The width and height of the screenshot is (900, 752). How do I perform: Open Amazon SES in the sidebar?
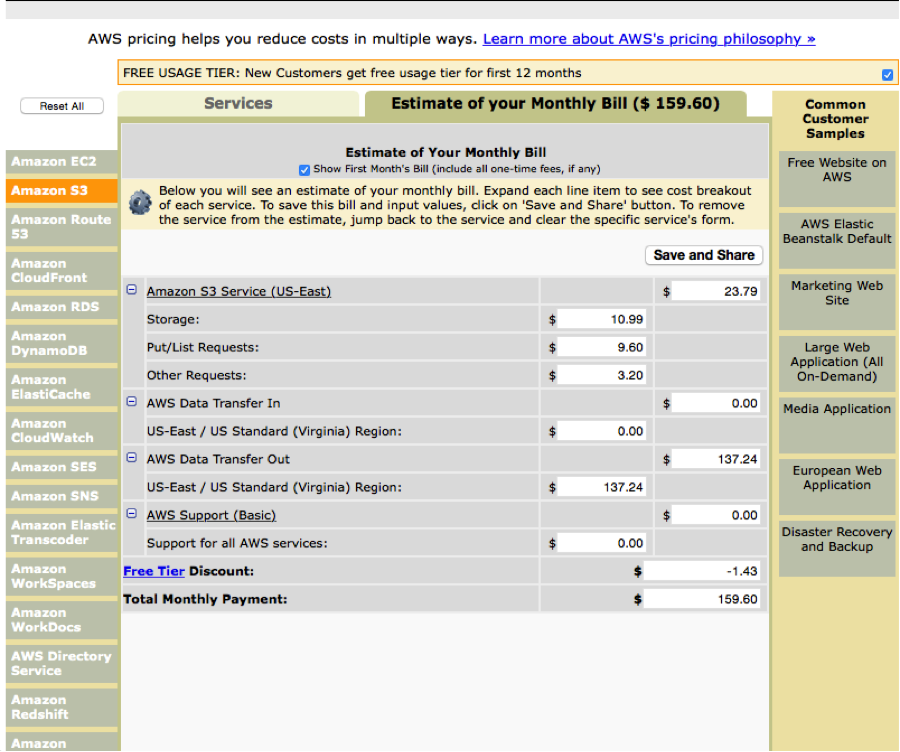pyautogui.click(x=61, y=467)
